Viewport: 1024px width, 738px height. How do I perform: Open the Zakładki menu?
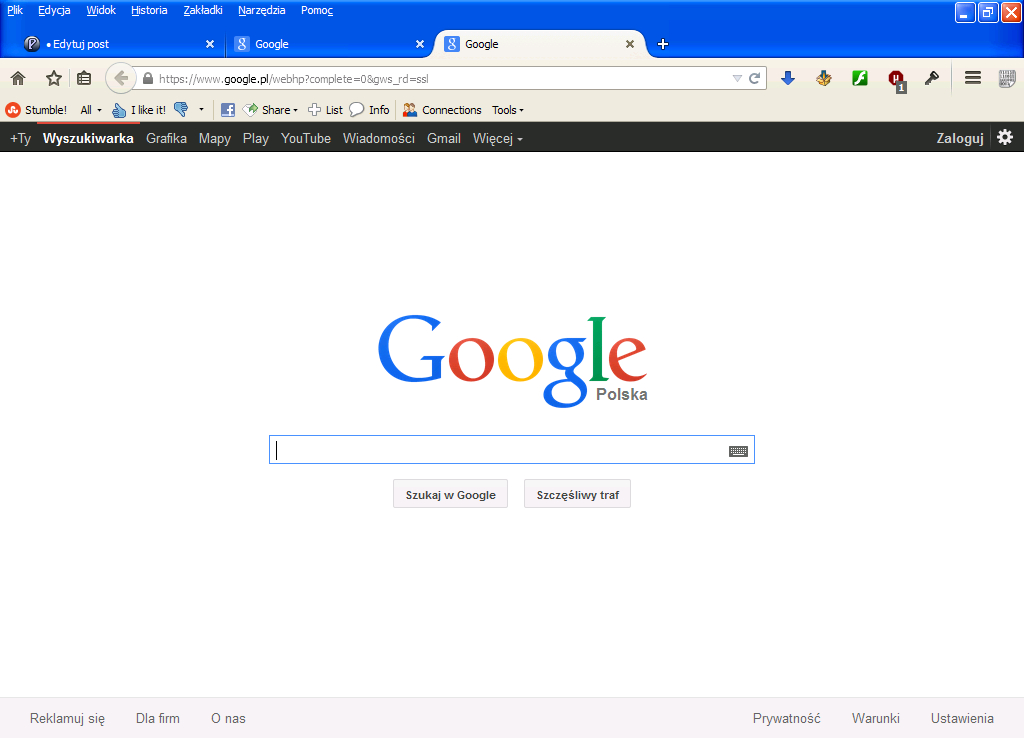point(203,10)
